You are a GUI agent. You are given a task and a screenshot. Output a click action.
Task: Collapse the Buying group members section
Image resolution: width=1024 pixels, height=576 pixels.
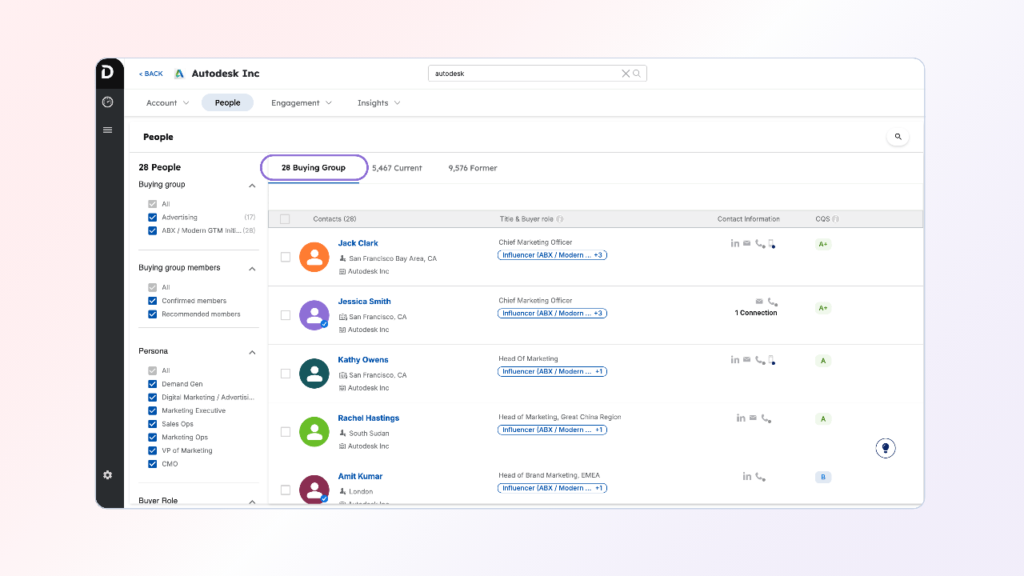tap(252, 268)
